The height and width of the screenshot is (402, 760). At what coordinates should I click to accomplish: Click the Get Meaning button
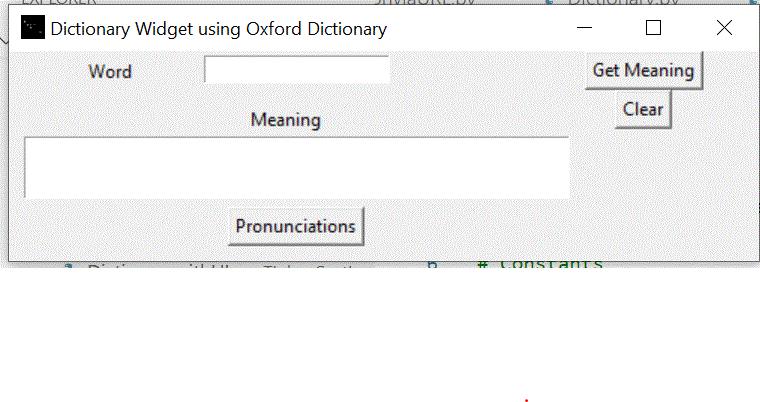[x=644, y=70]
